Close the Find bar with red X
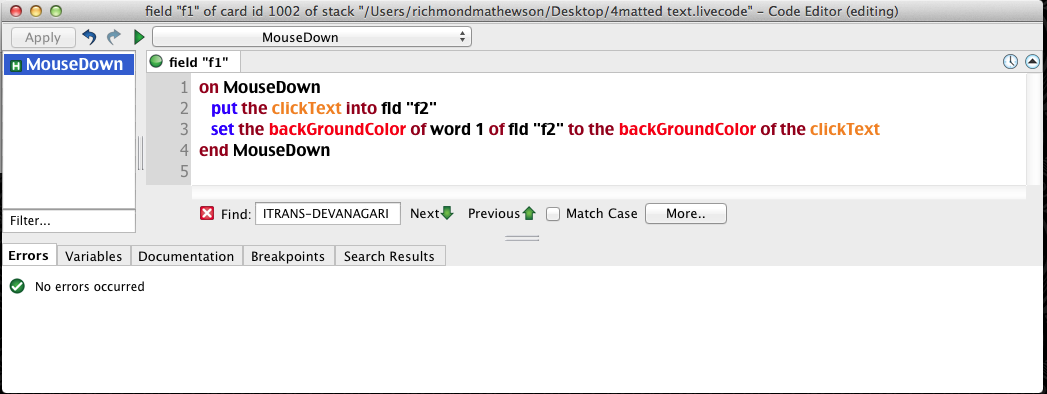 [207, 214]
